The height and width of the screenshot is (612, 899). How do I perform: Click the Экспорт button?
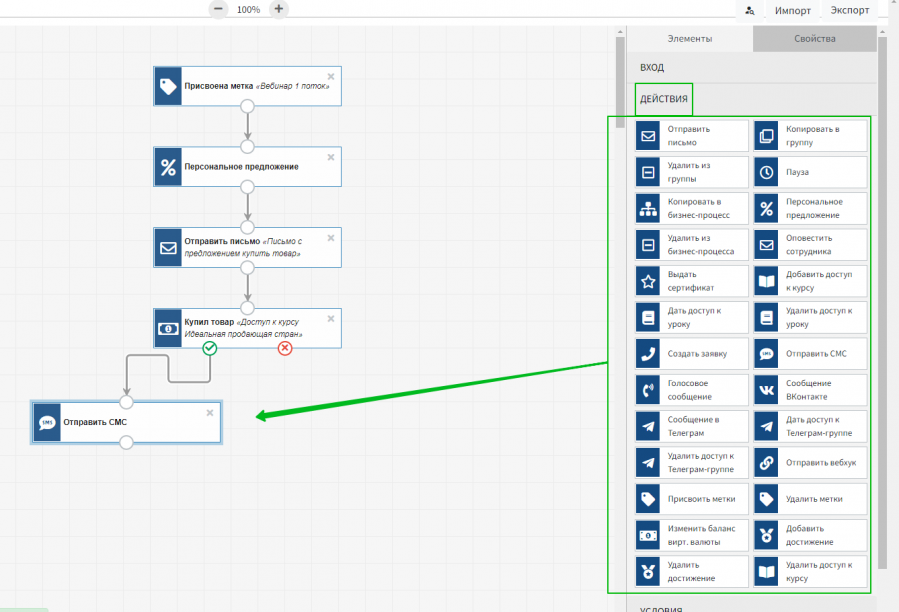[850, 10]
